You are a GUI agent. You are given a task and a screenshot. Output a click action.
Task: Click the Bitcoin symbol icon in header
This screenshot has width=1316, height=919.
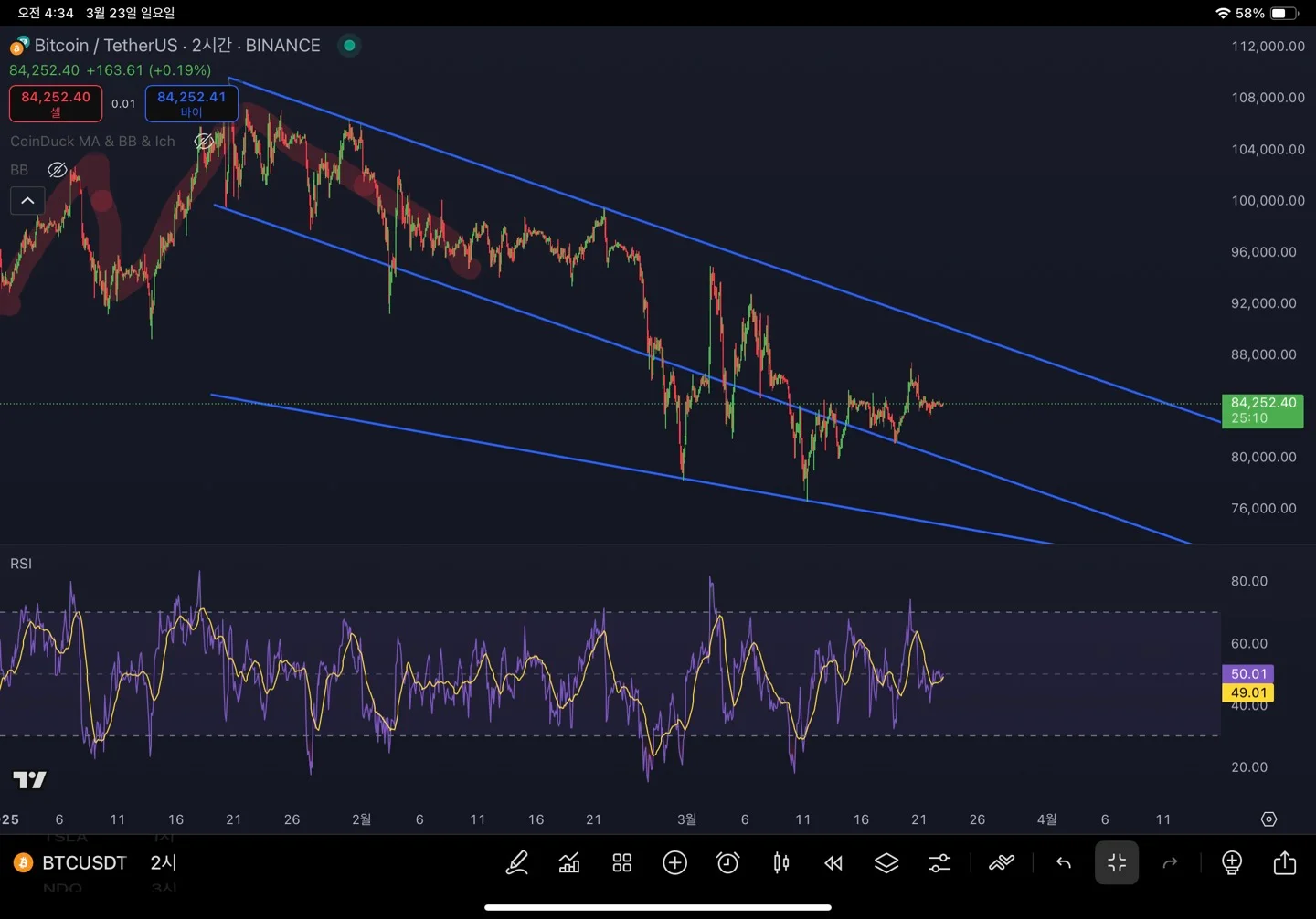point(19,46)
